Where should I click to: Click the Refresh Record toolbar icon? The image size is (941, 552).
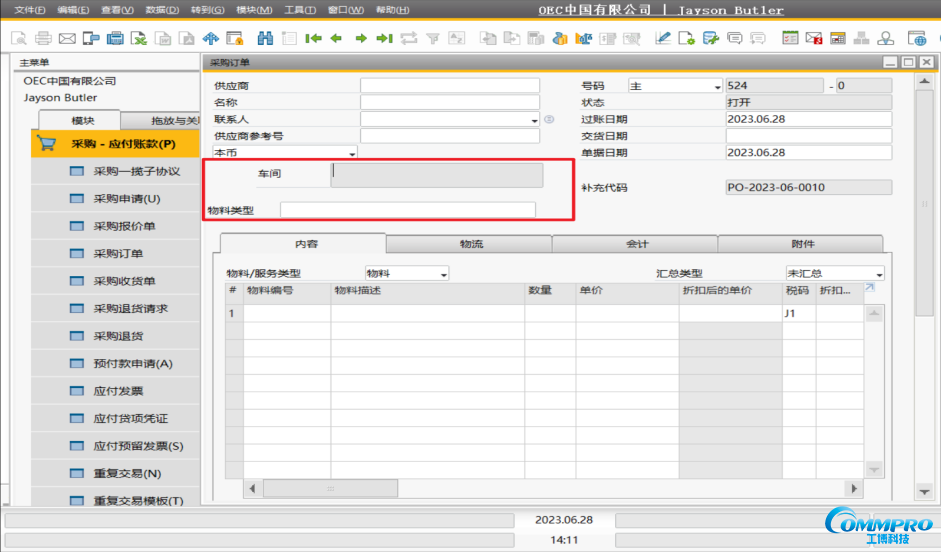tap(409, 38)
